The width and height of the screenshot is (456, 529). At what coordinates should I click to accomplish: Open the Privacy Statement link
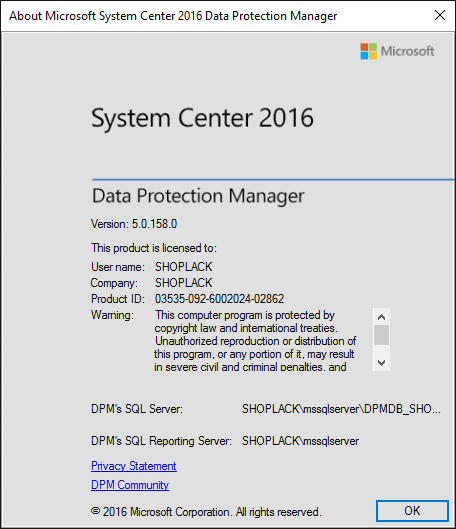coord(134,466)
